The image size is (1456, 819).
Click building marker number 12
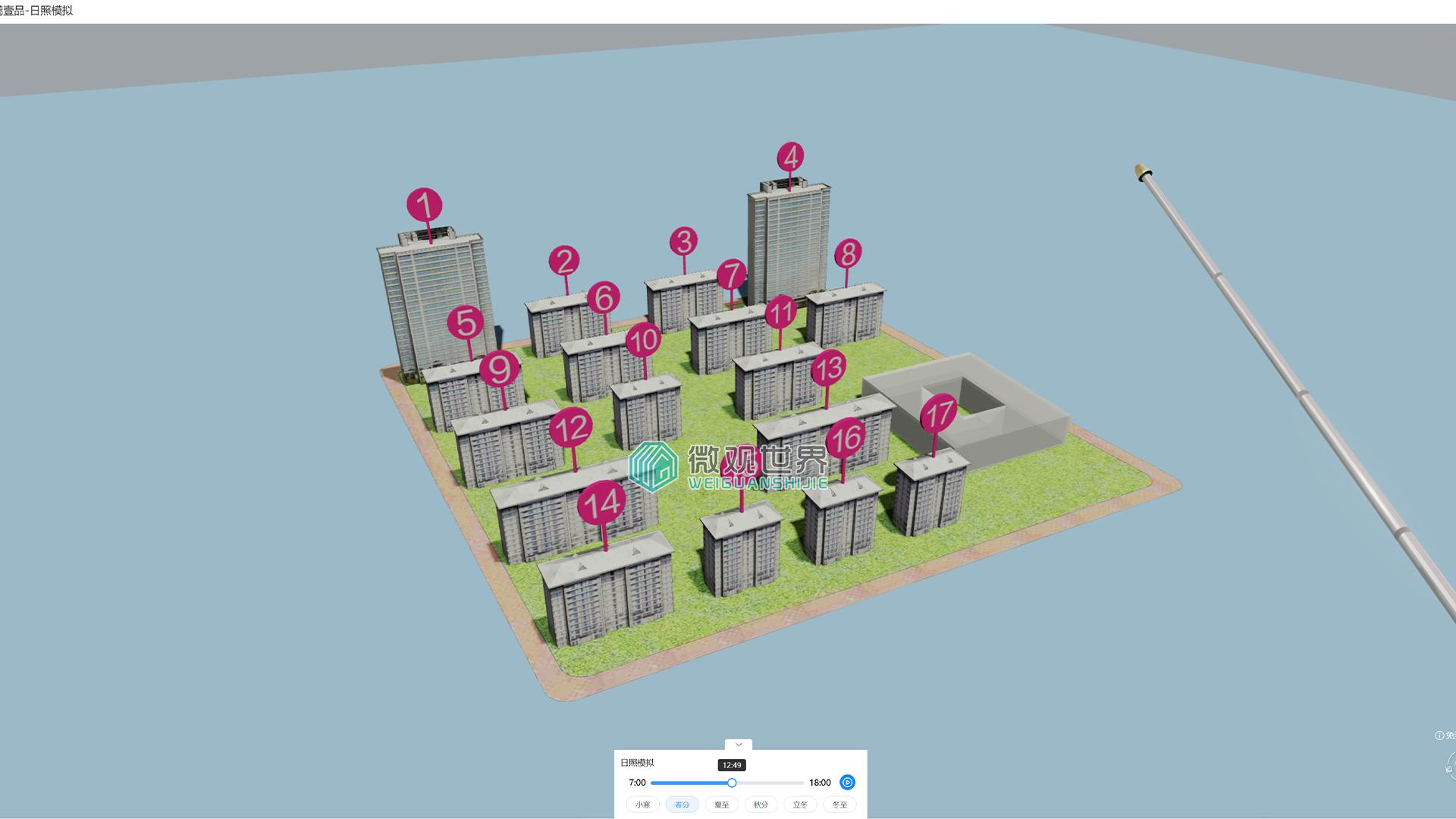pyautogui.click(x=570, y=428)
